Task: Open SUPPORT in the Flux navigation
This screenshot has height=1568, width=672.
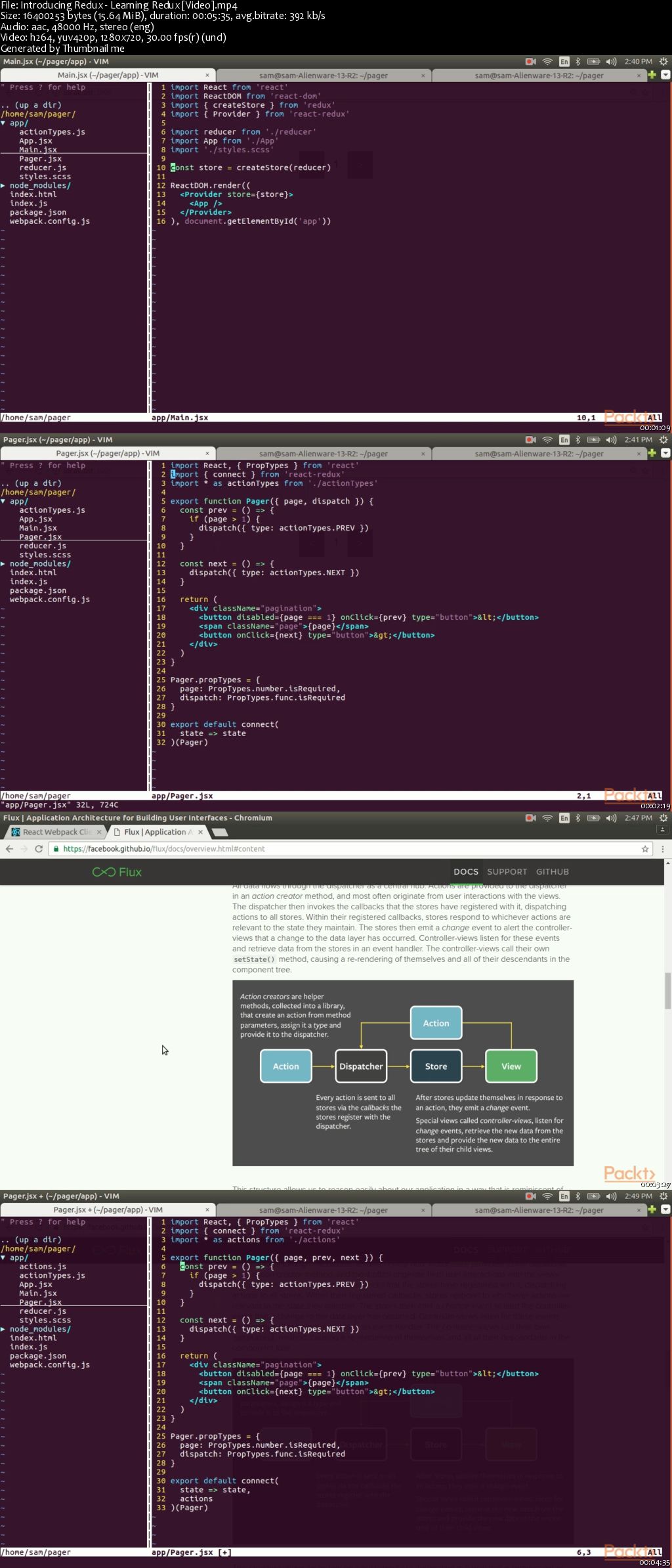Action: [507, 872]
